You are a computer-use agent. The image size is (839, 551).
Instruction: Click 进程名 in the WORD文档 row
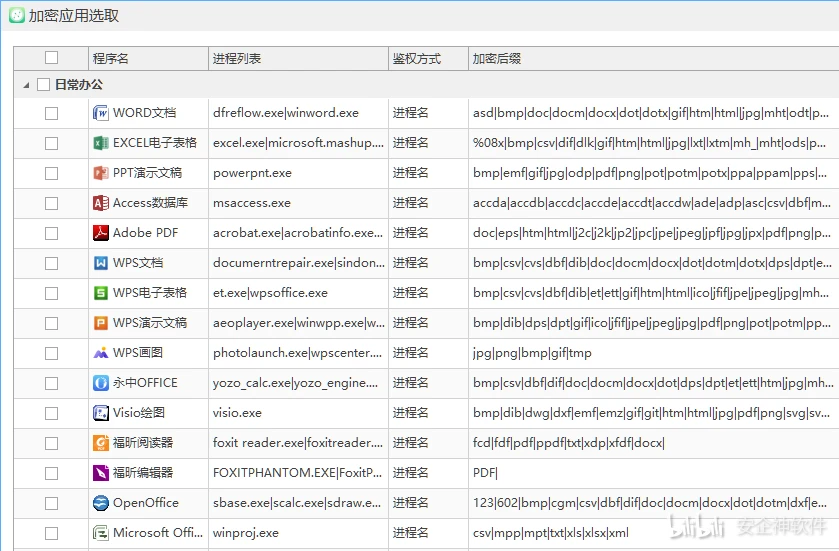point(410,113)
